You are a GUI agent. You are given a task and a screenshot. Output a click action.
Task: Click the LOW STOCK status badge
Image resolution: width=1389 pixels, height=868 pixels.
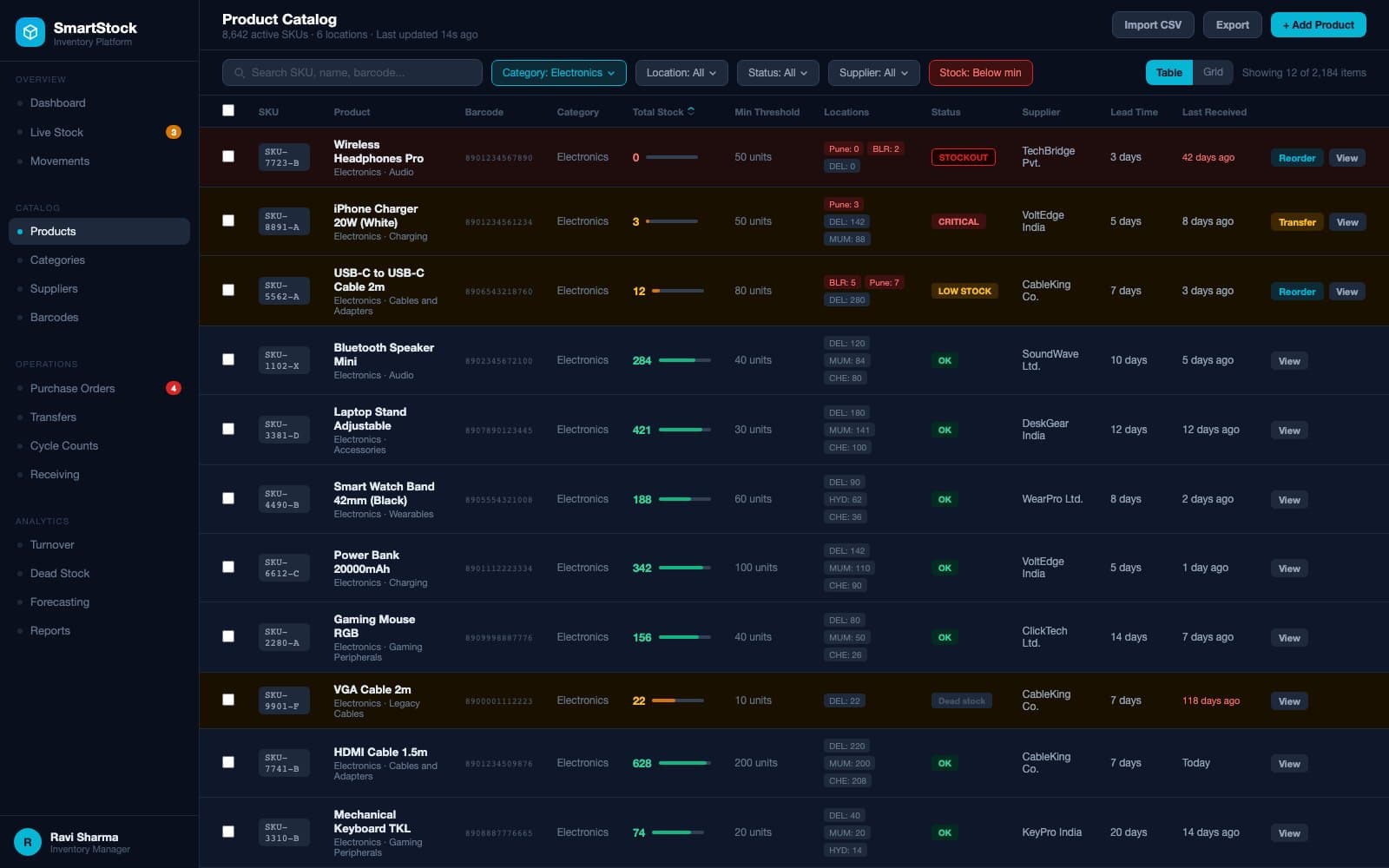coord(964,291)
